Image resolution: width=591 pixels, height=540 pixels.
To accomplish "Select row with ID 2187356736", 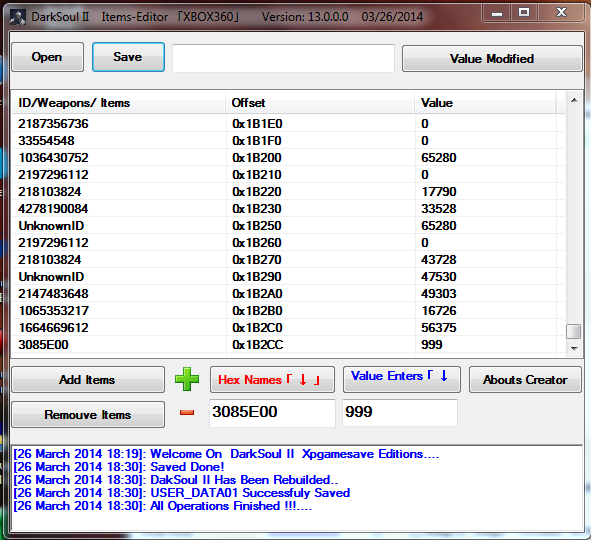I will pos(288,124).
